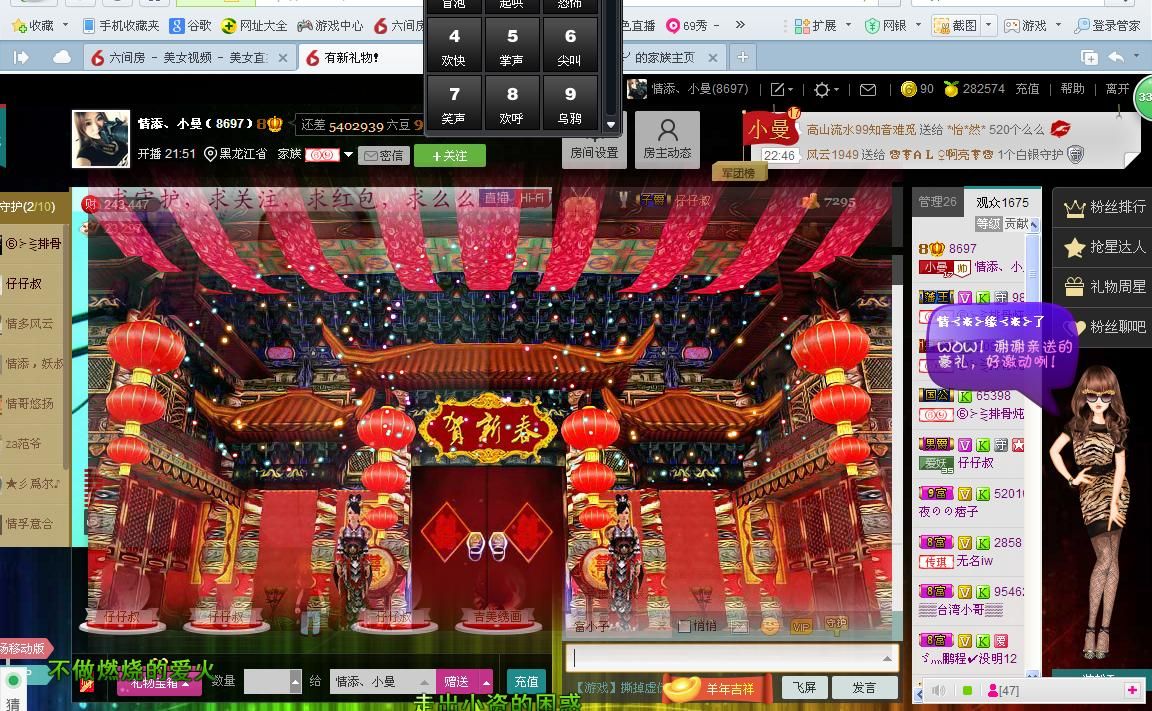Toggle the 悄悄 whisper checkbox
The height and width of the screenshot is (711, 1152).
(684, 626)
